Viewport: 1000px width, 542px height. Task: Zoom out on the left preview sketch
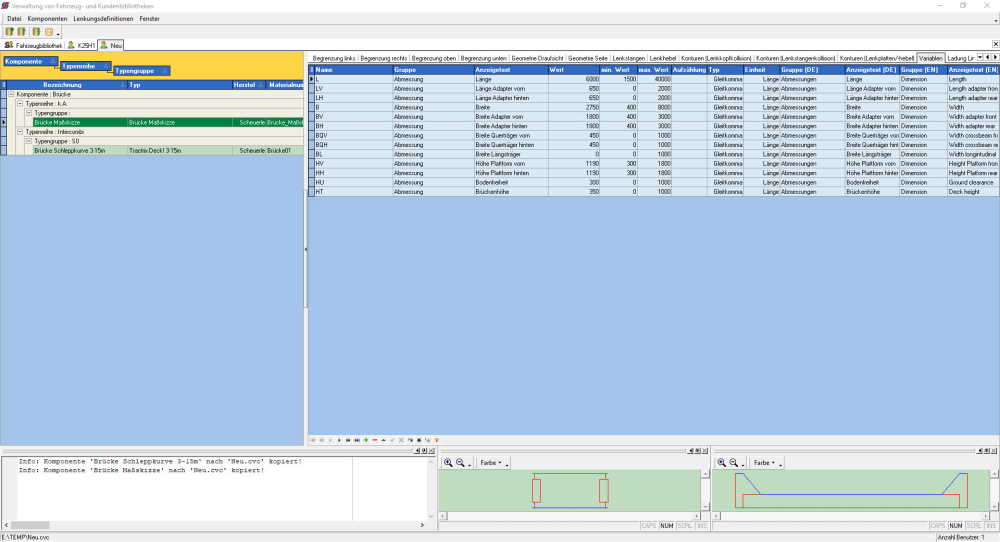tap(459, 463)
